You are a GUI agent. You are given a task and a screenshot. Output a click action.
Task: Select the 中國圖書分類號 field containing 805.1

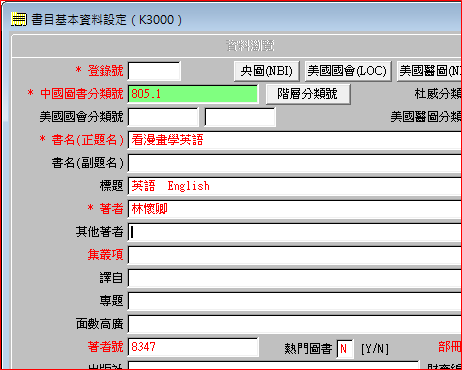point(193,94)
